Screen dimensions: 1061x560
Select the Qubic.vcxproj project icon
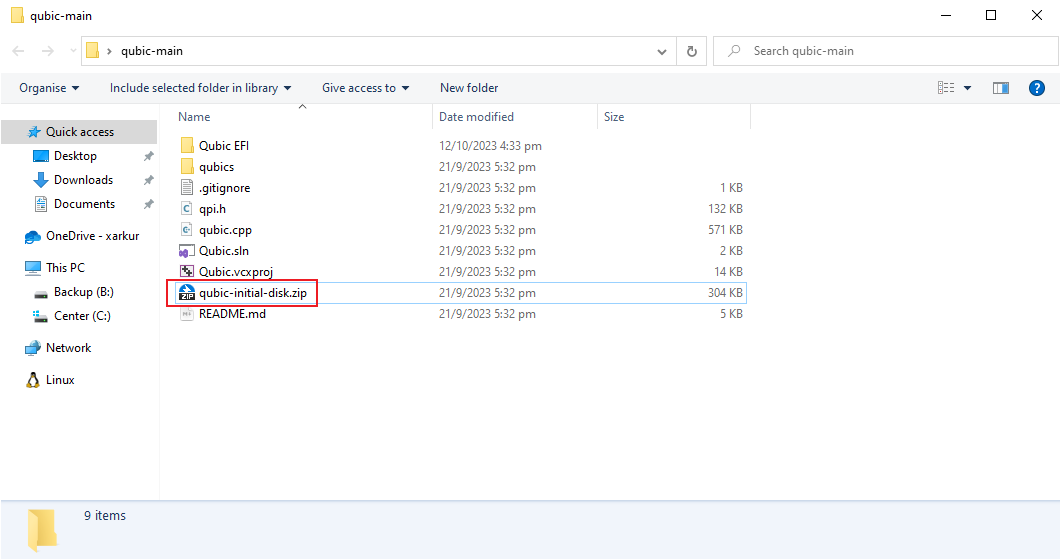tap(187, 271)
